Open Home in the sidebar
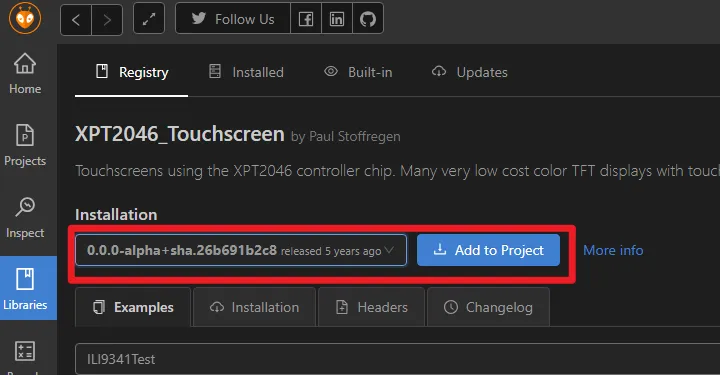 25,73
